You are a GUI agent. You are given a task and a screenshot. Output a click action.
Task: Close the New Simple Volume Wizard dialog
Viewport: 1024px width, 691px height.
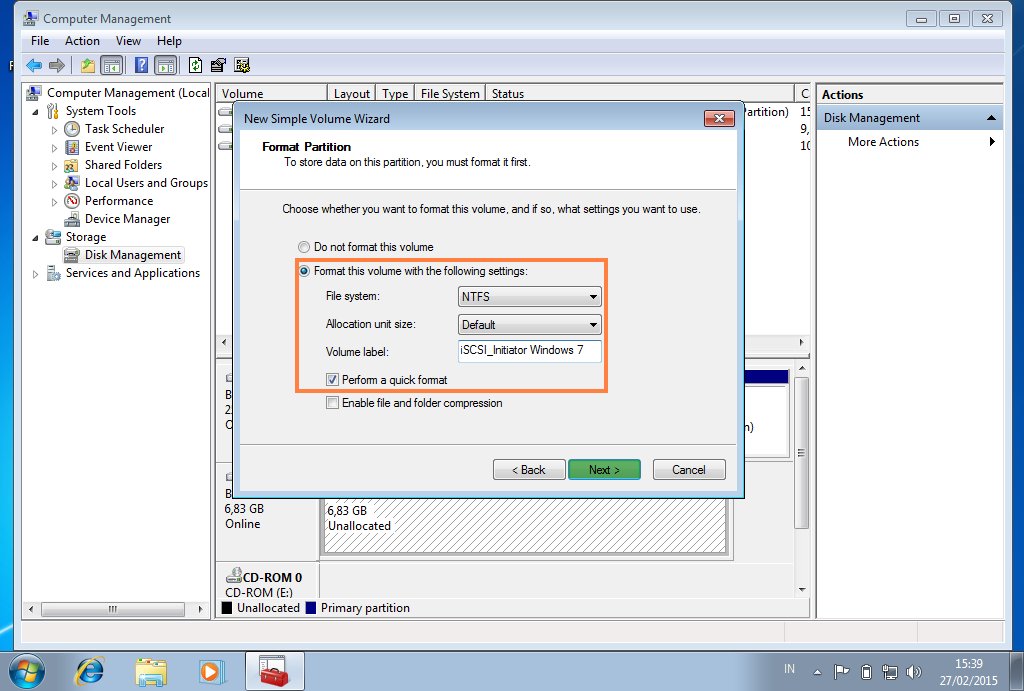click(x=720, y=118)
